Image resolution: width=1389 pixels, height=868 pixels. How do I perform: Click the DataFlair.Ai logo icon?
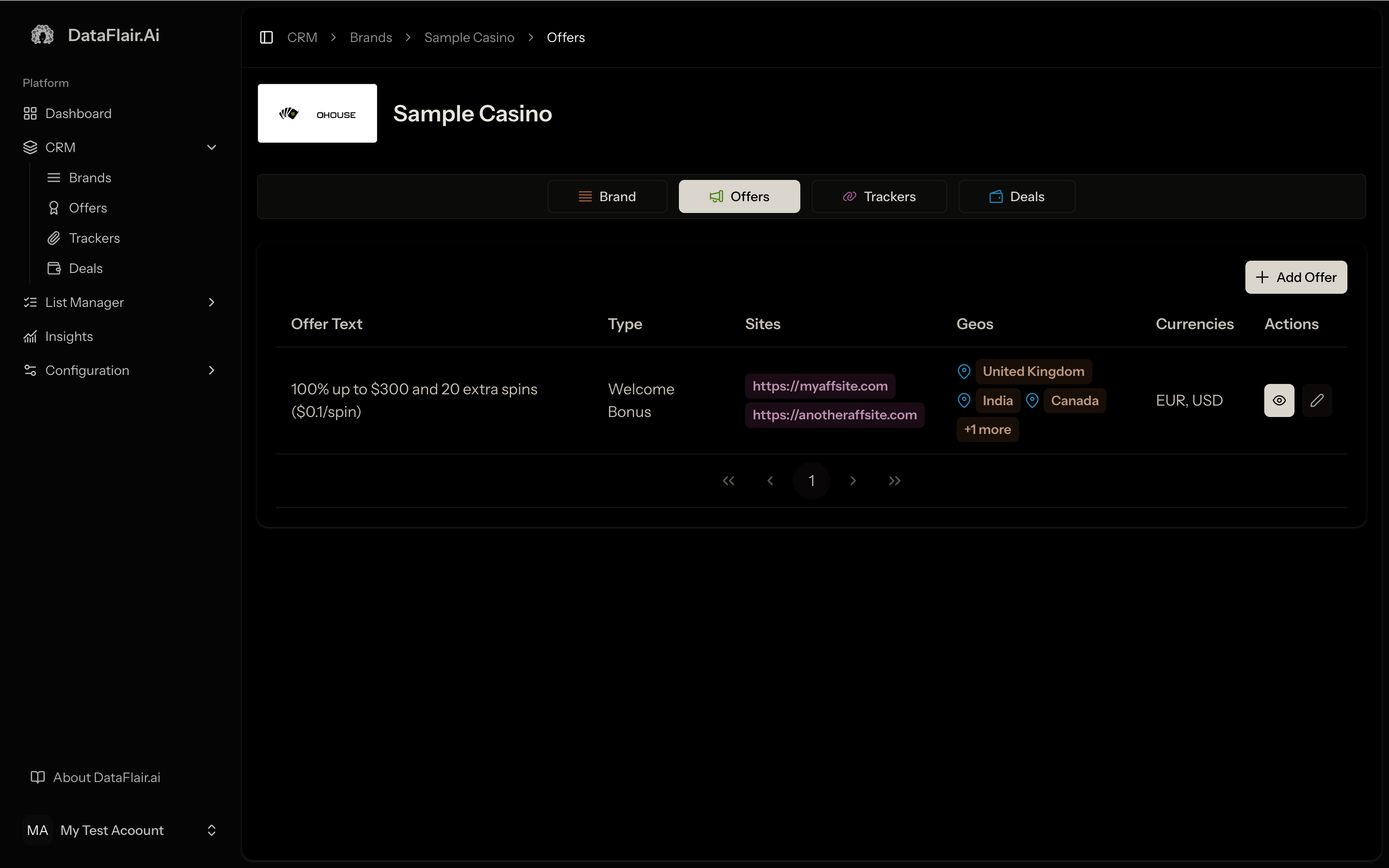tap(42, 35)
